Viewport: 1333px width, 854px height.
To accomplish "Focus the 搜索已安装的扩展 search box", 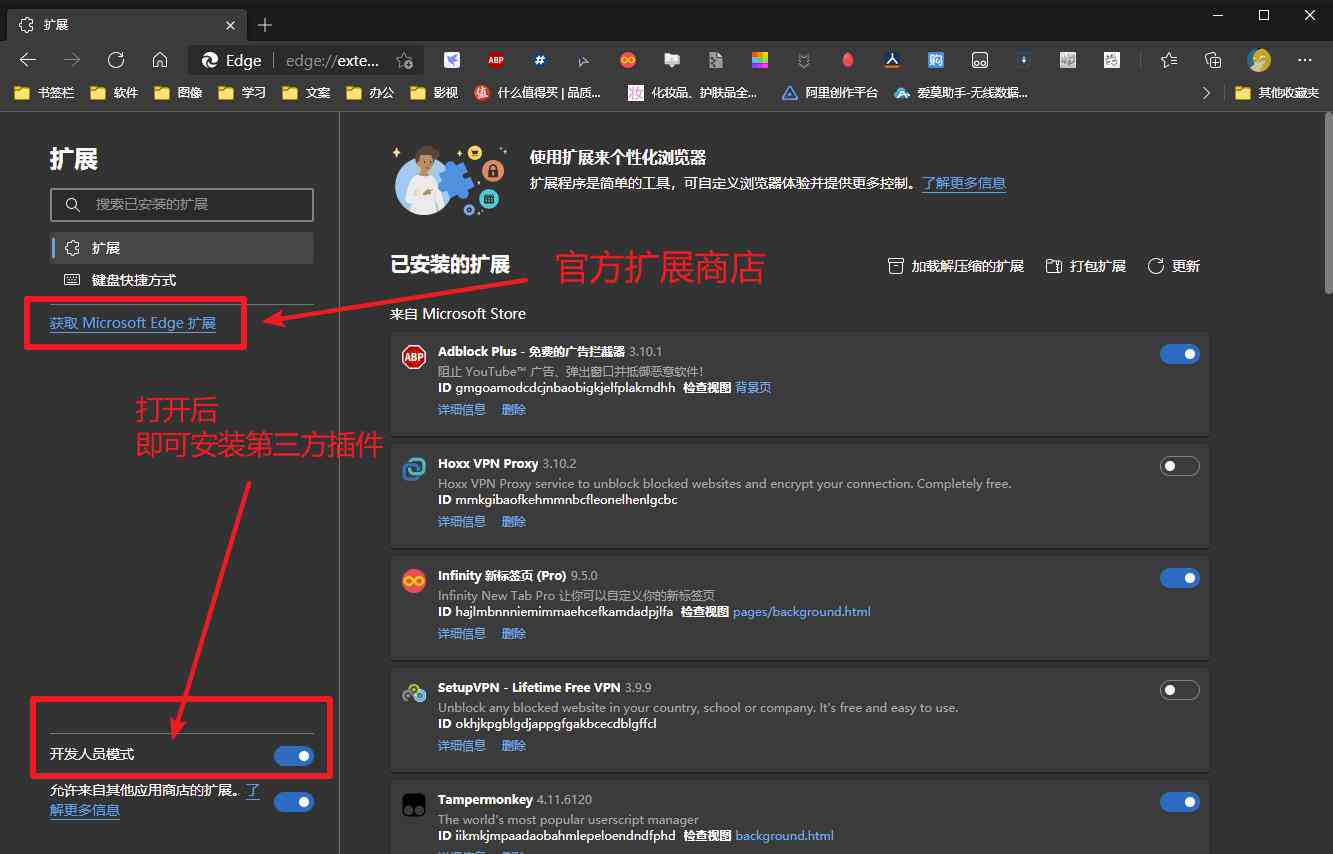I will [182, 204].
